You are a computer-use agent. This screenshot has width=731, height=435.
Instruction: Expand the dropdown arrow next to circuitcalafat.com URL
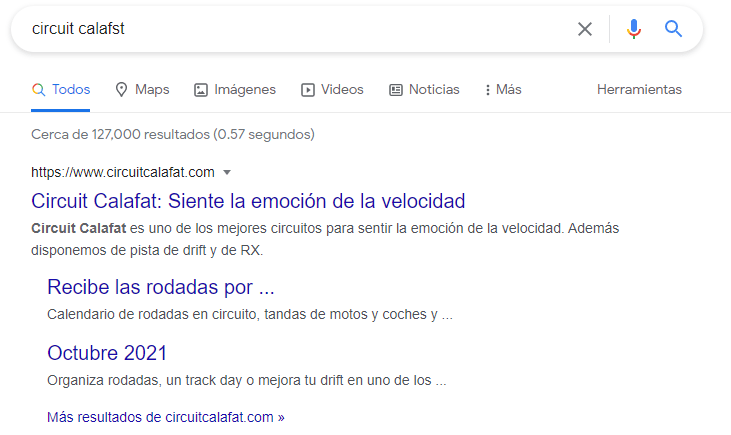pyautogui.click(x=227, y=173)
